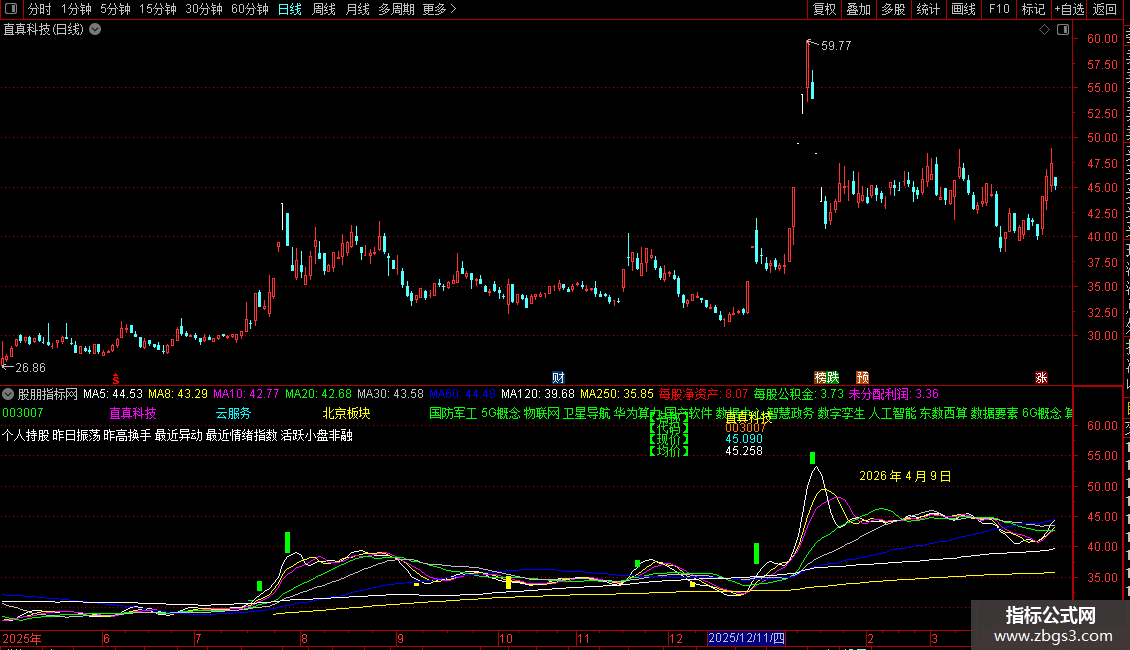Click the 复权 button
Viewport: 1130px width, 650px height.
click(x=824, y=10)
